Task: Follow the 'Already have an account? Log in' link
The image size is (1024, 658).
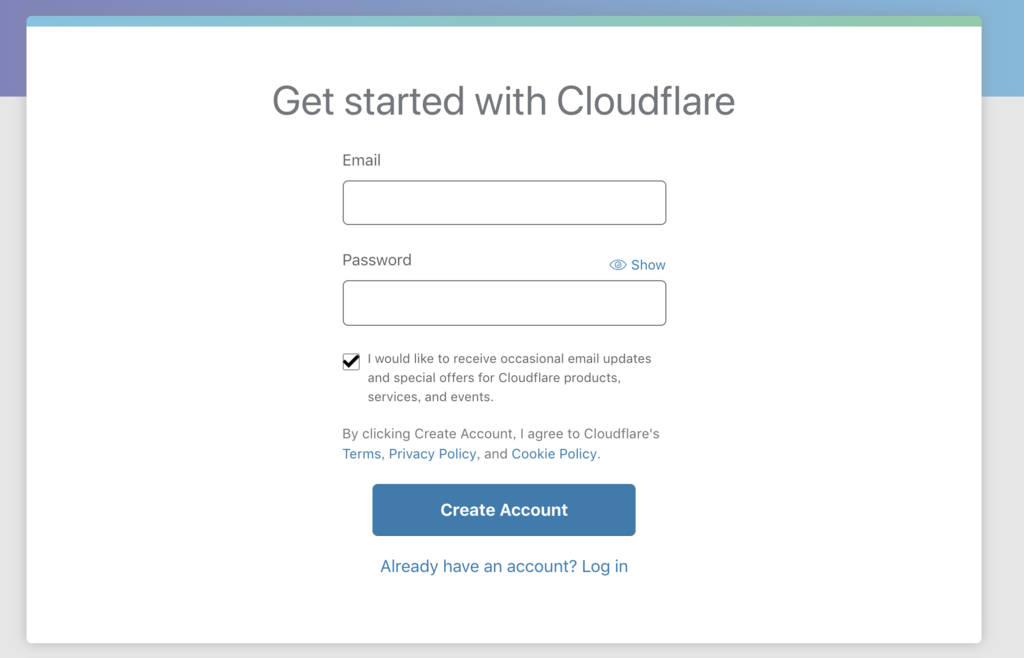Action: (x=504, y=566)
